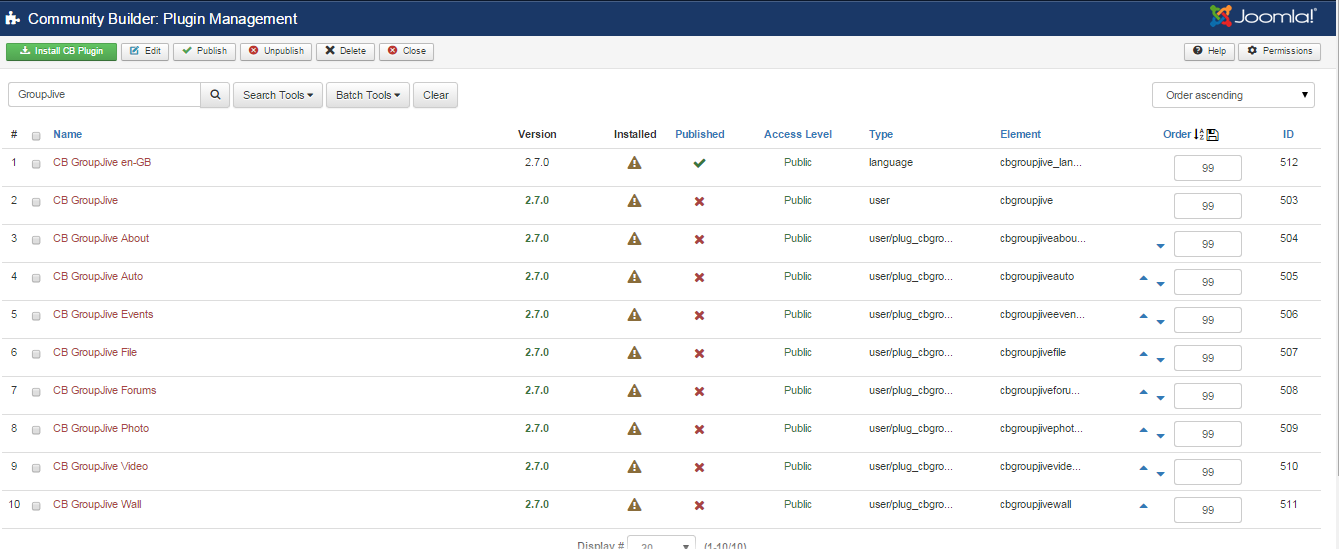Sort table by ID column
Image resolution: width=1339 pixels, height=549 pixels.
point(1289,134)
